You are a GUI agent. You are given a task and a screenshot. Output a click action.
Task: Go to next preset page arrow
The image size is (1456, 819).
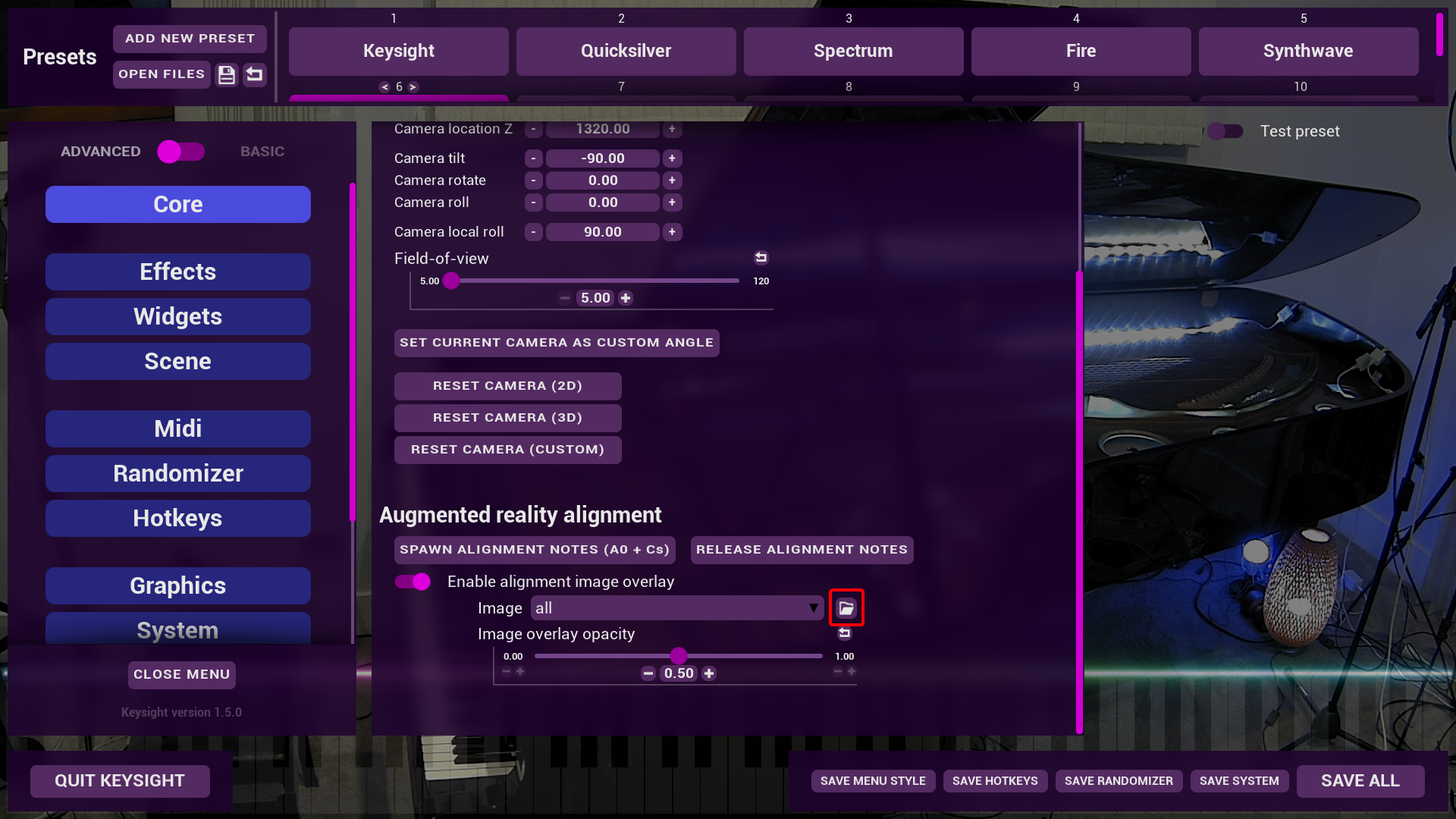(413, 87)
